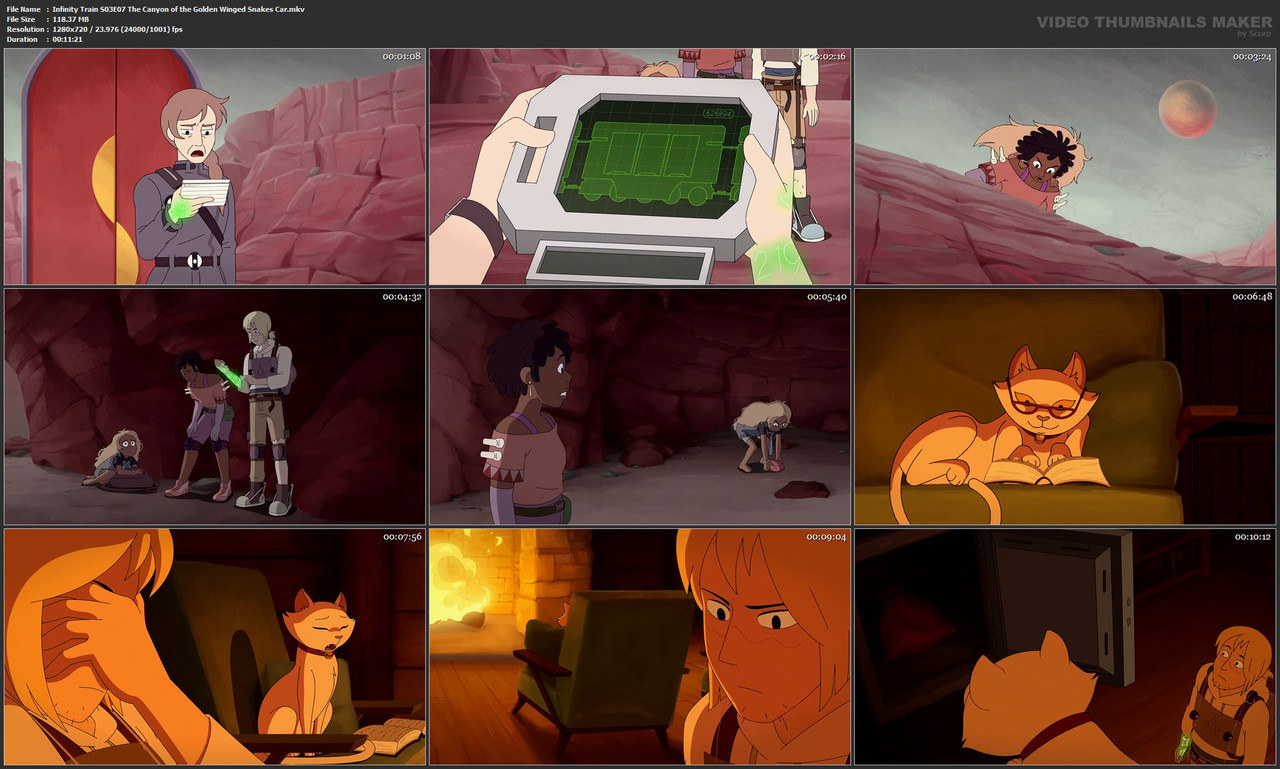Open the cat reading book thumbnail at 00:06:48
The width and height of the screenshot is (1280, 769).
click(x=1063, y=405)
